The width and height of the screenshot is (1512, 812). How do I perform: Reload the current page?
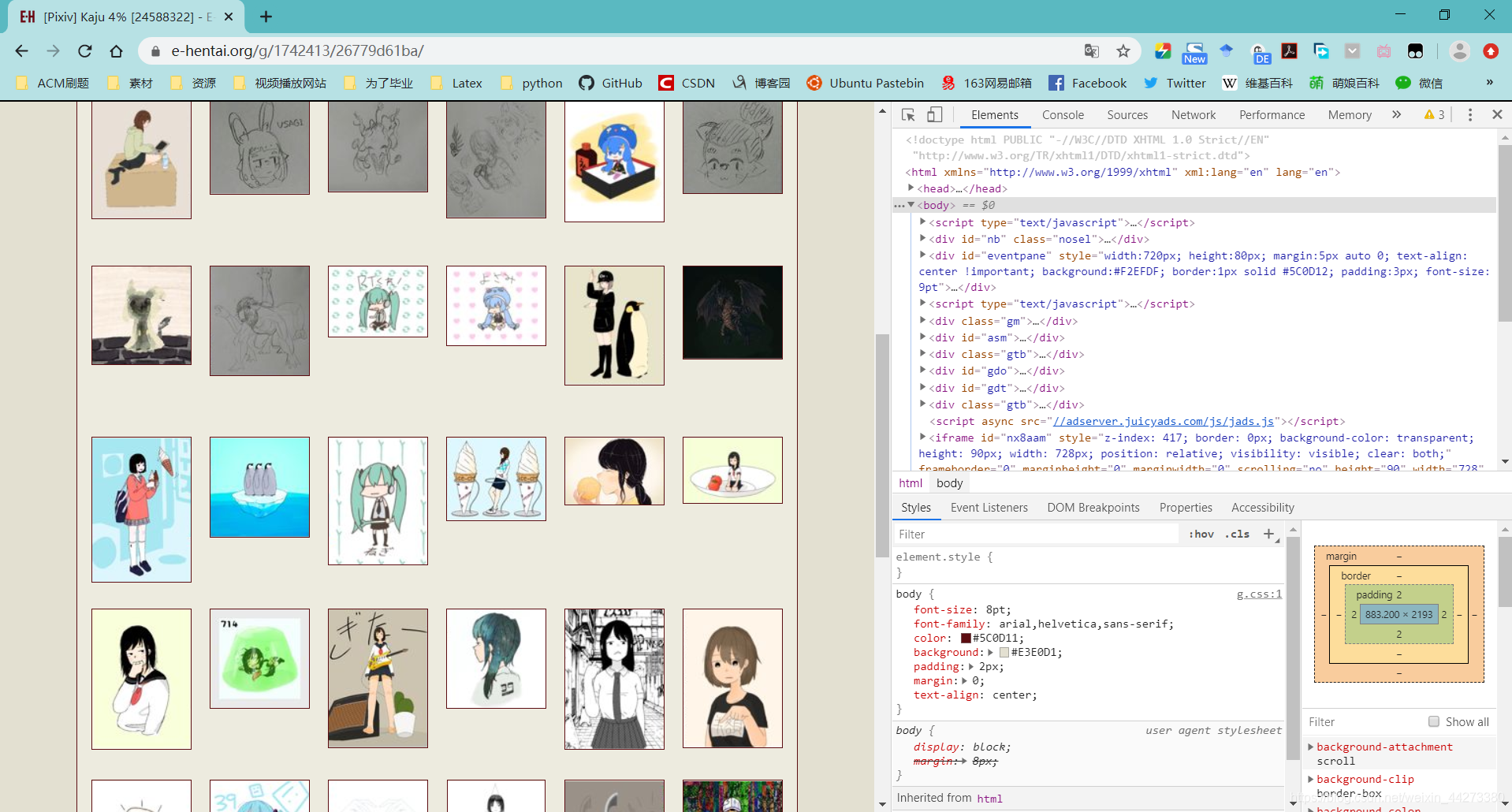(x=84, y=51)
